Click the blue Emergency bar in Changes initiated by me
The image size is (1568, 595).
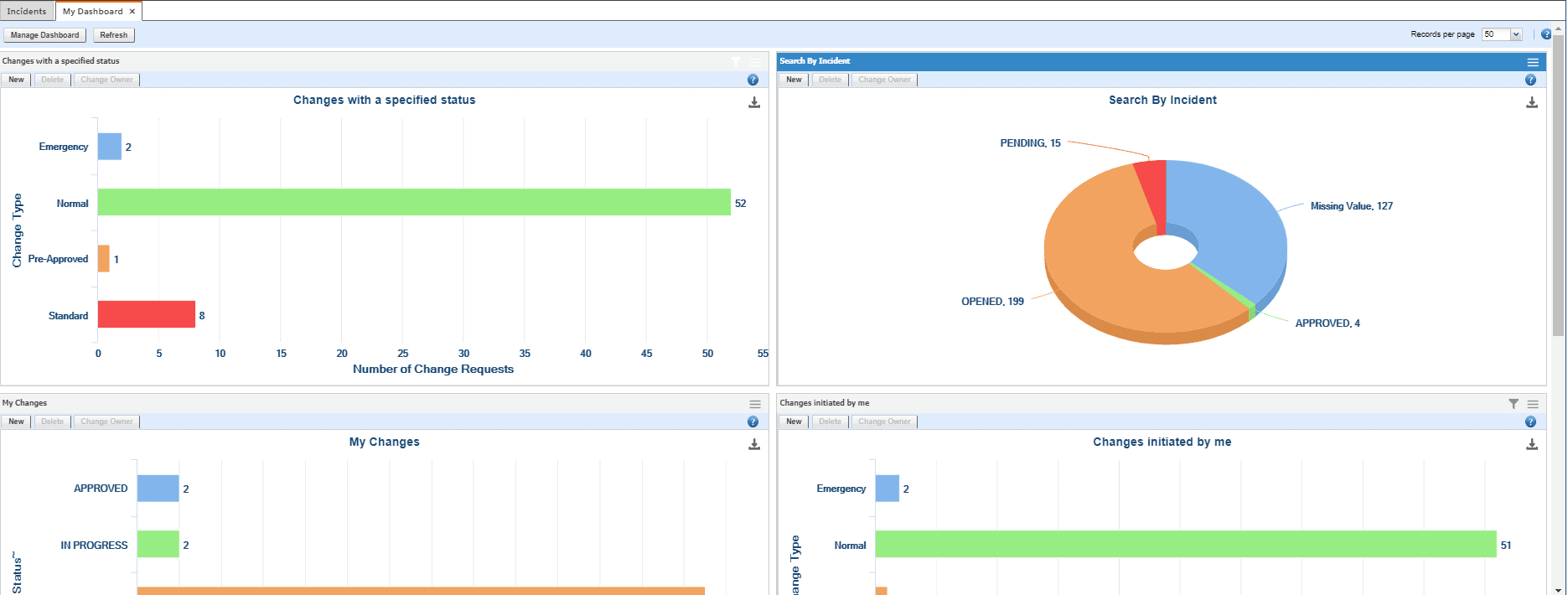coord(887,489)
